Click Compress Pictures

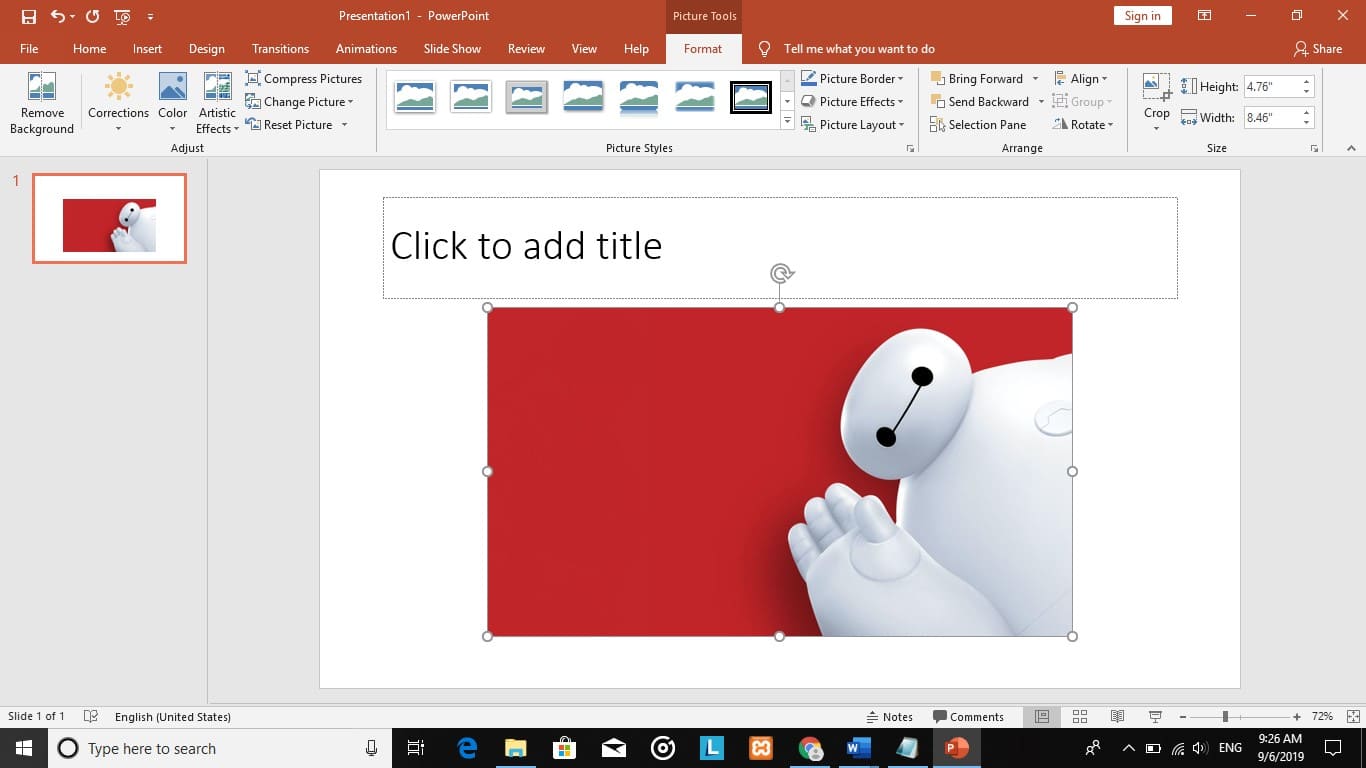coord(304,79)
